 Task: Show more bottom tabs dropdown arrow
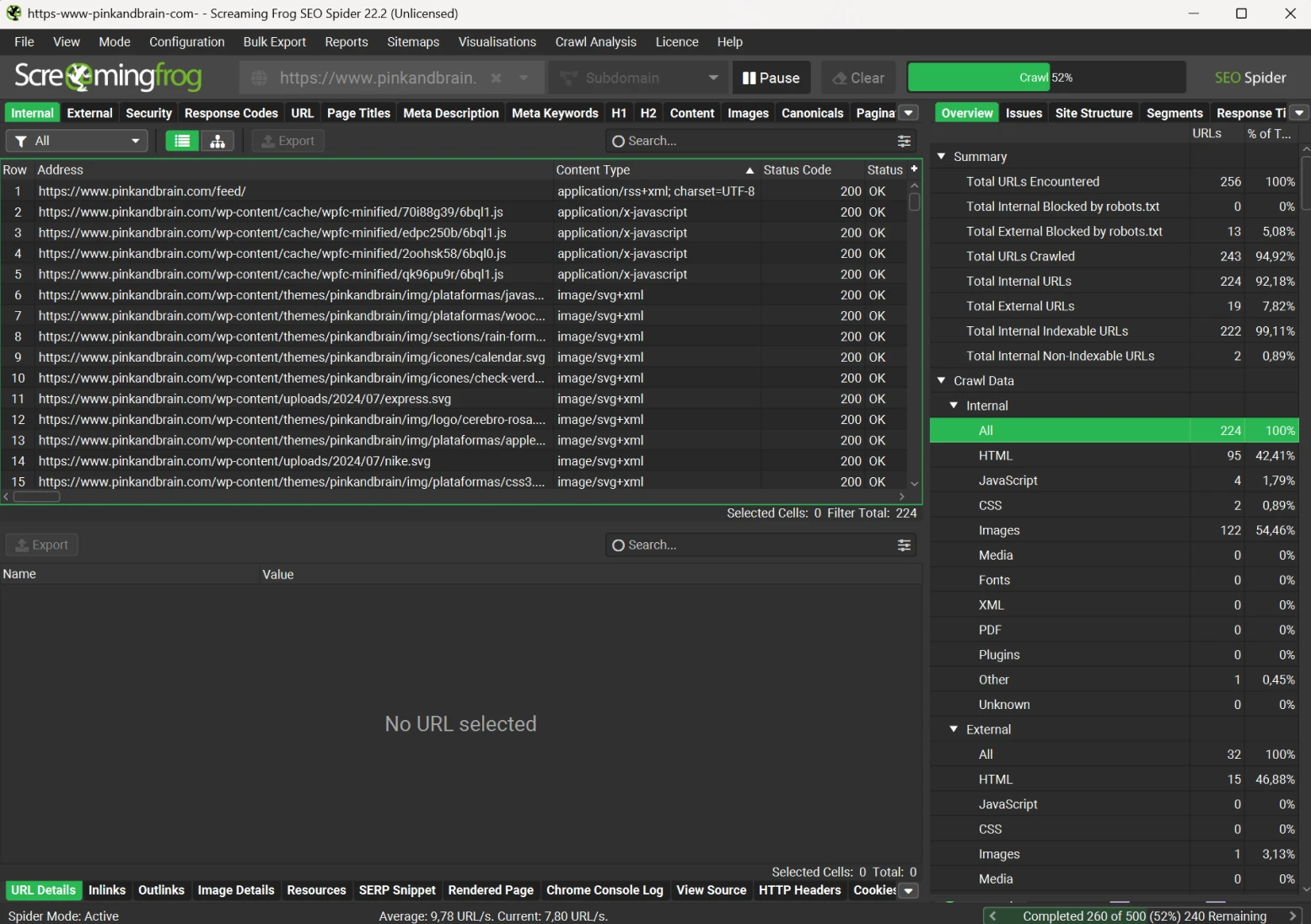pyautogui.click(x=909, y=890)
